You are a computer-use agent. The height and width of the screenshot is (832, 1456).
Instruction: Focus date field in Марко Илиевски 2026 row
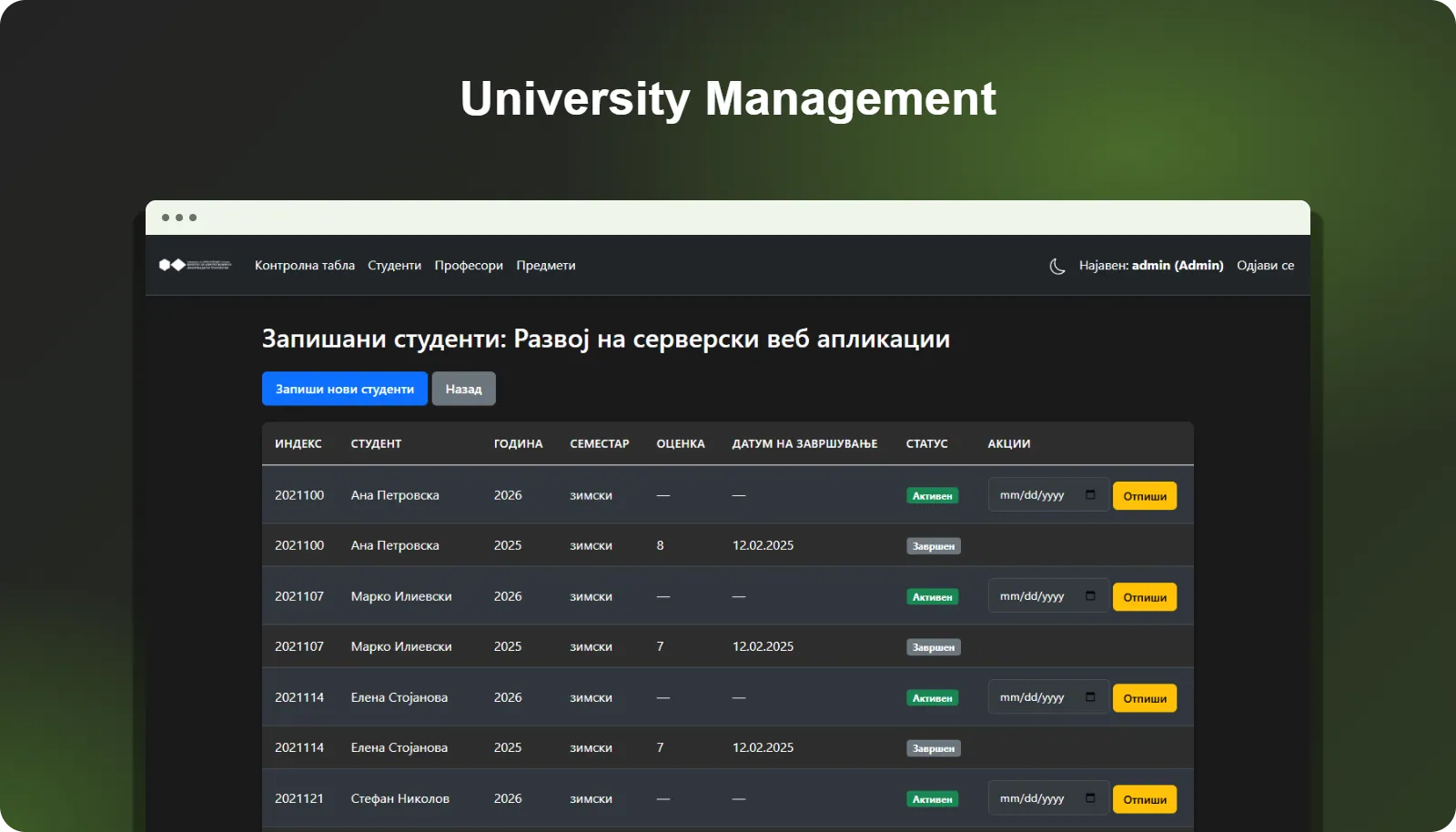pos(1048,595)
